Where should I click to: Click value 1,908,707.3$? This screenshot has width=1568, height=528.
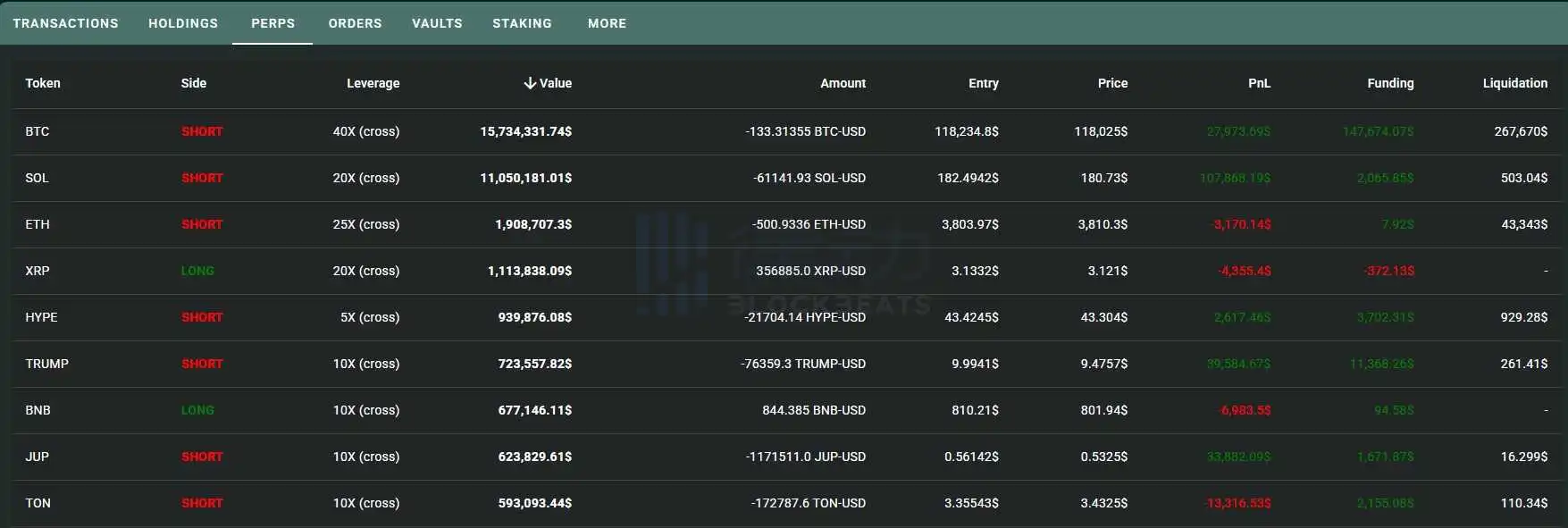[533, 224]
